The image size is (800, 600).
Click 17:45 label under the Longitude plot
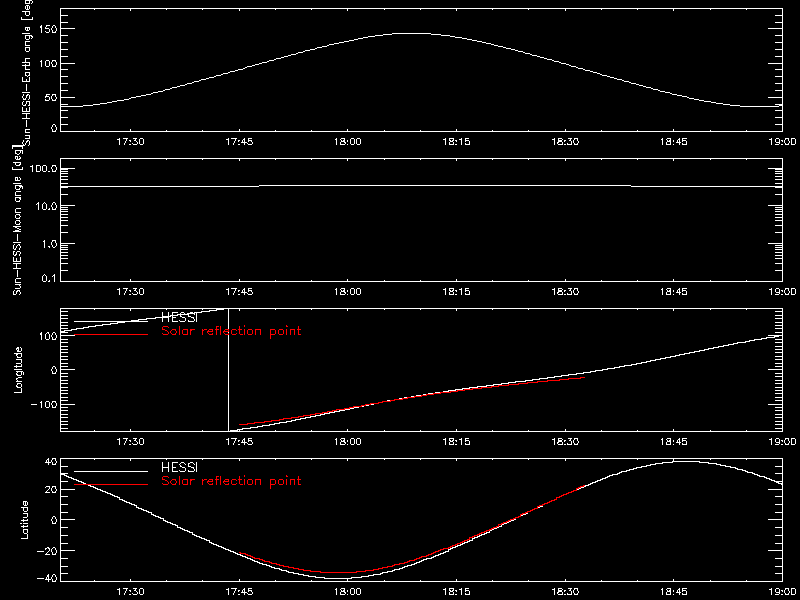pos(239,442)
